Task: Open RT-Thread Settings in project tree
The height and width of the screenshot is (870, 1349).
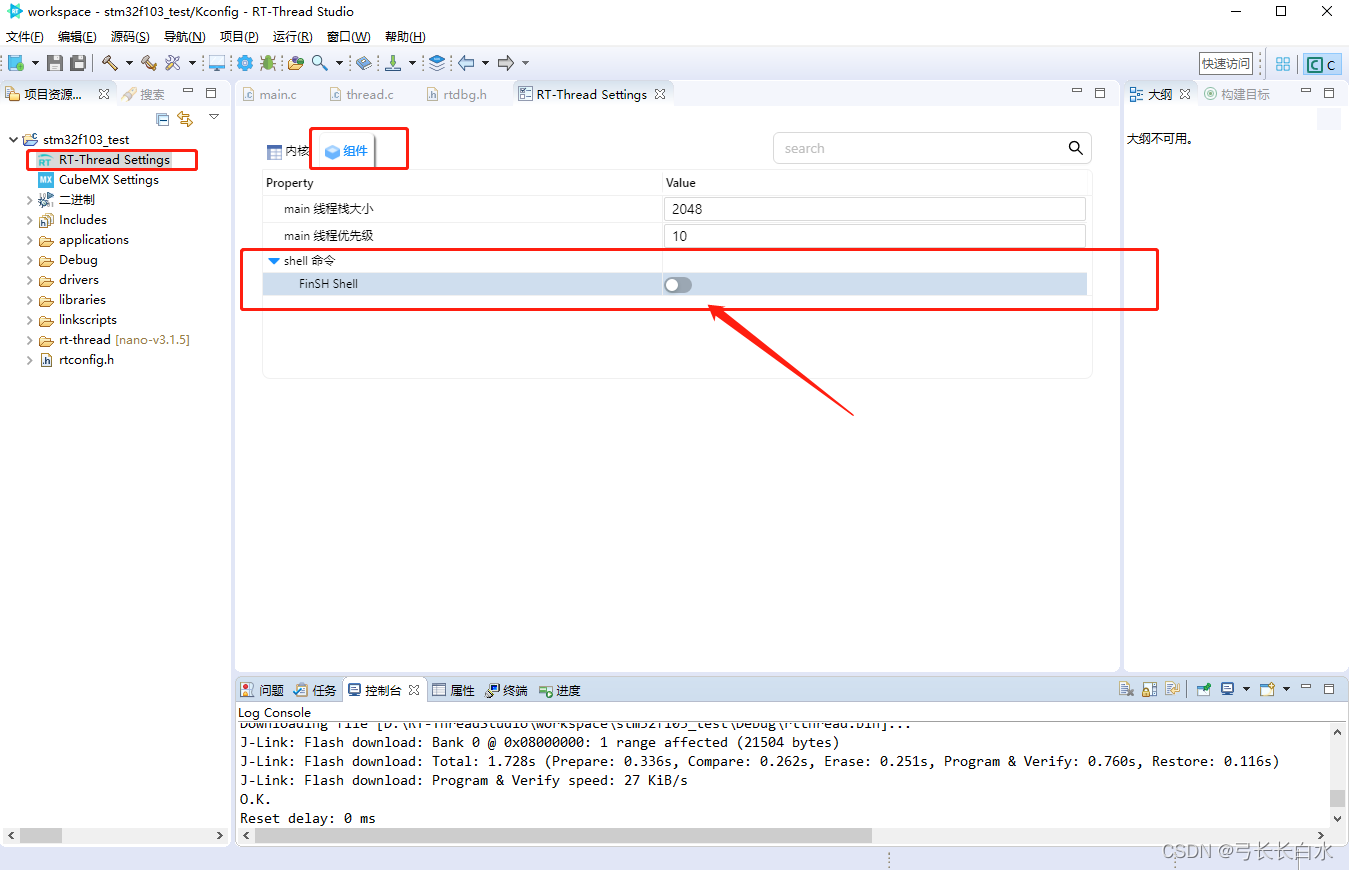Action: tap(114, 160)
